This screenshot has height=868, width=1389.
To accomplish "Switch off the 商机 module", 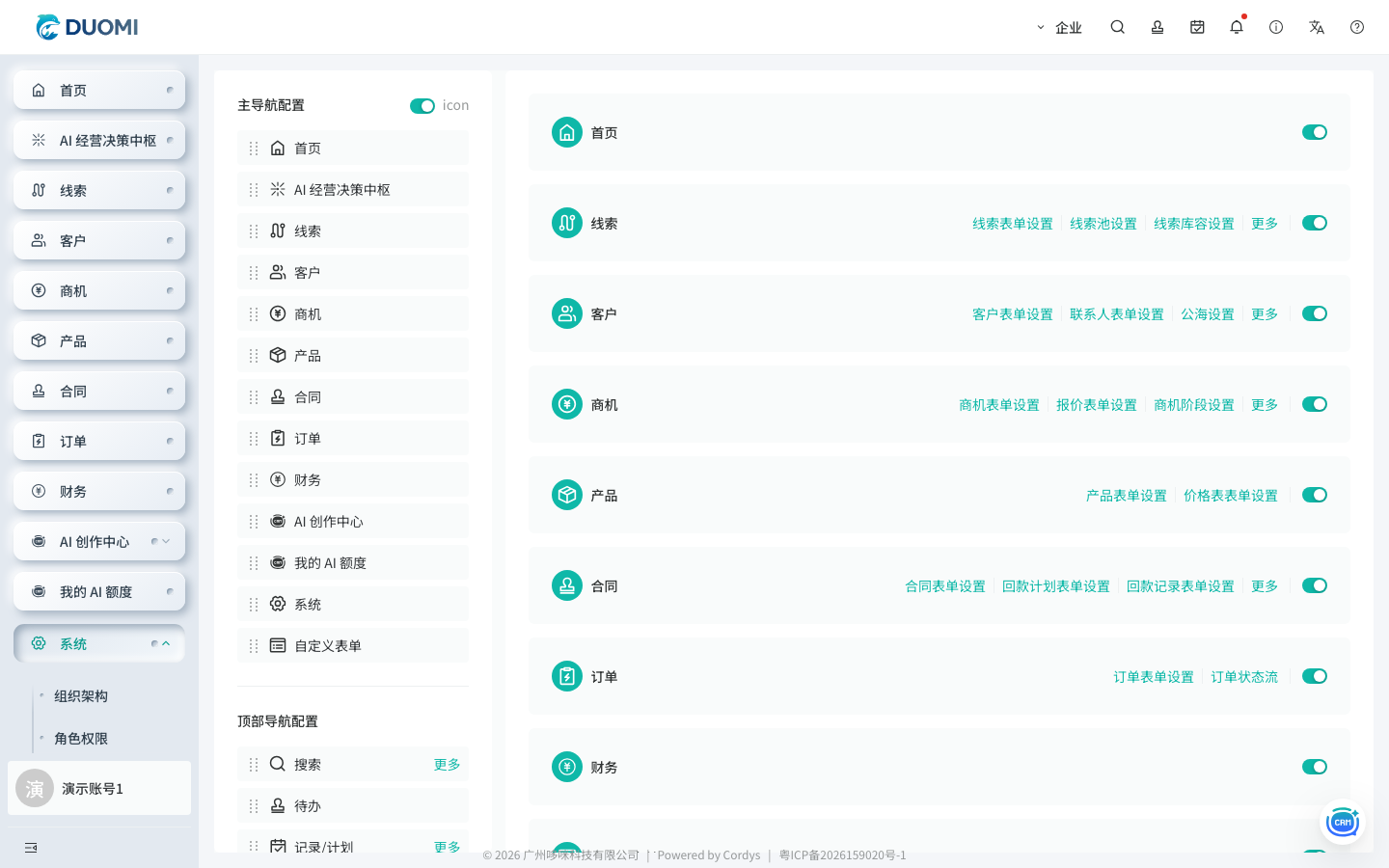I will 1315,404.
